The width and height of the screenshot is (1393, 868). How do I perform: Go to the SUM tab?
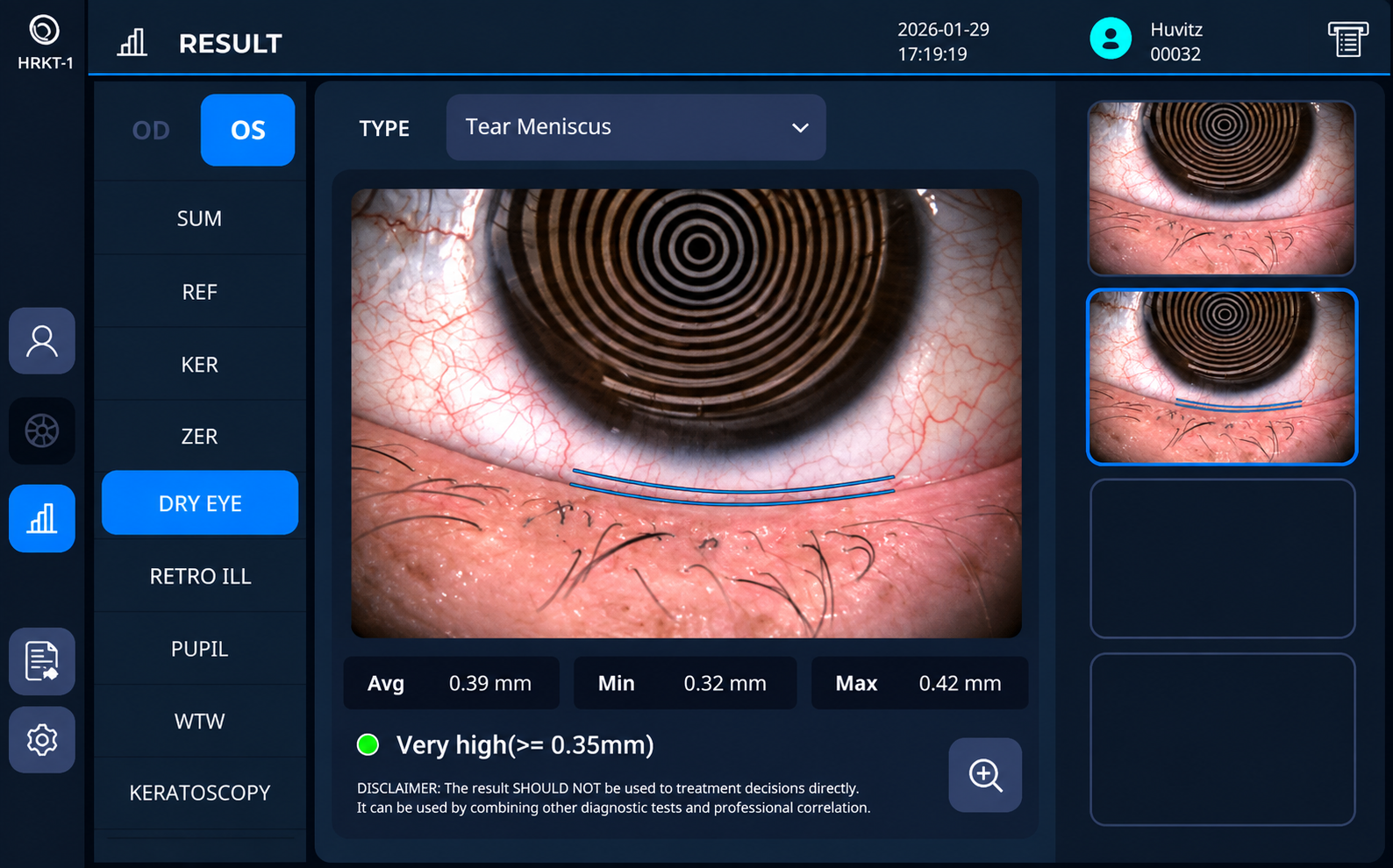coord(200,218)
